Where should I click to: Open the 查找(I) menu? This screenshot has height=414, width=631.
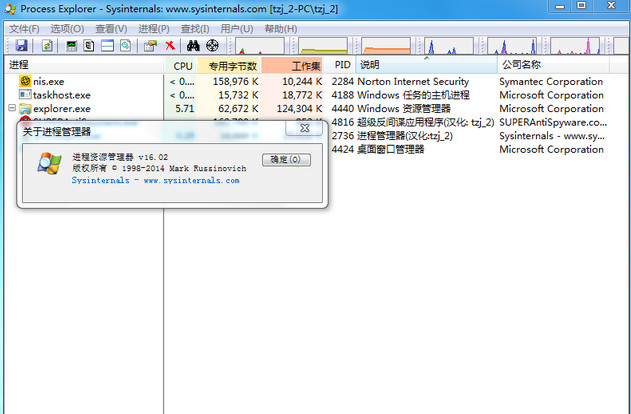195,29
